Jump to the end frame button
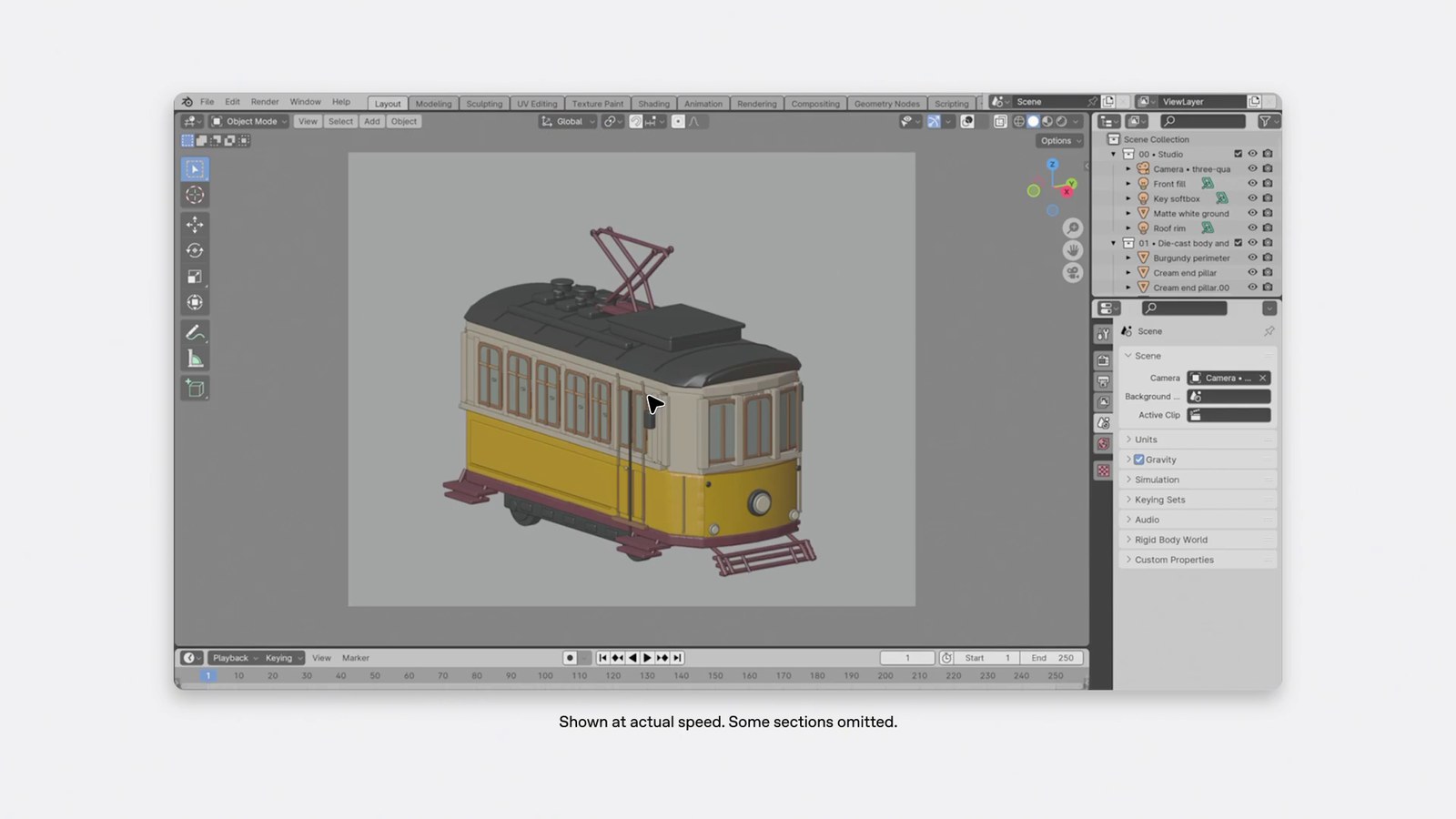 677,658
